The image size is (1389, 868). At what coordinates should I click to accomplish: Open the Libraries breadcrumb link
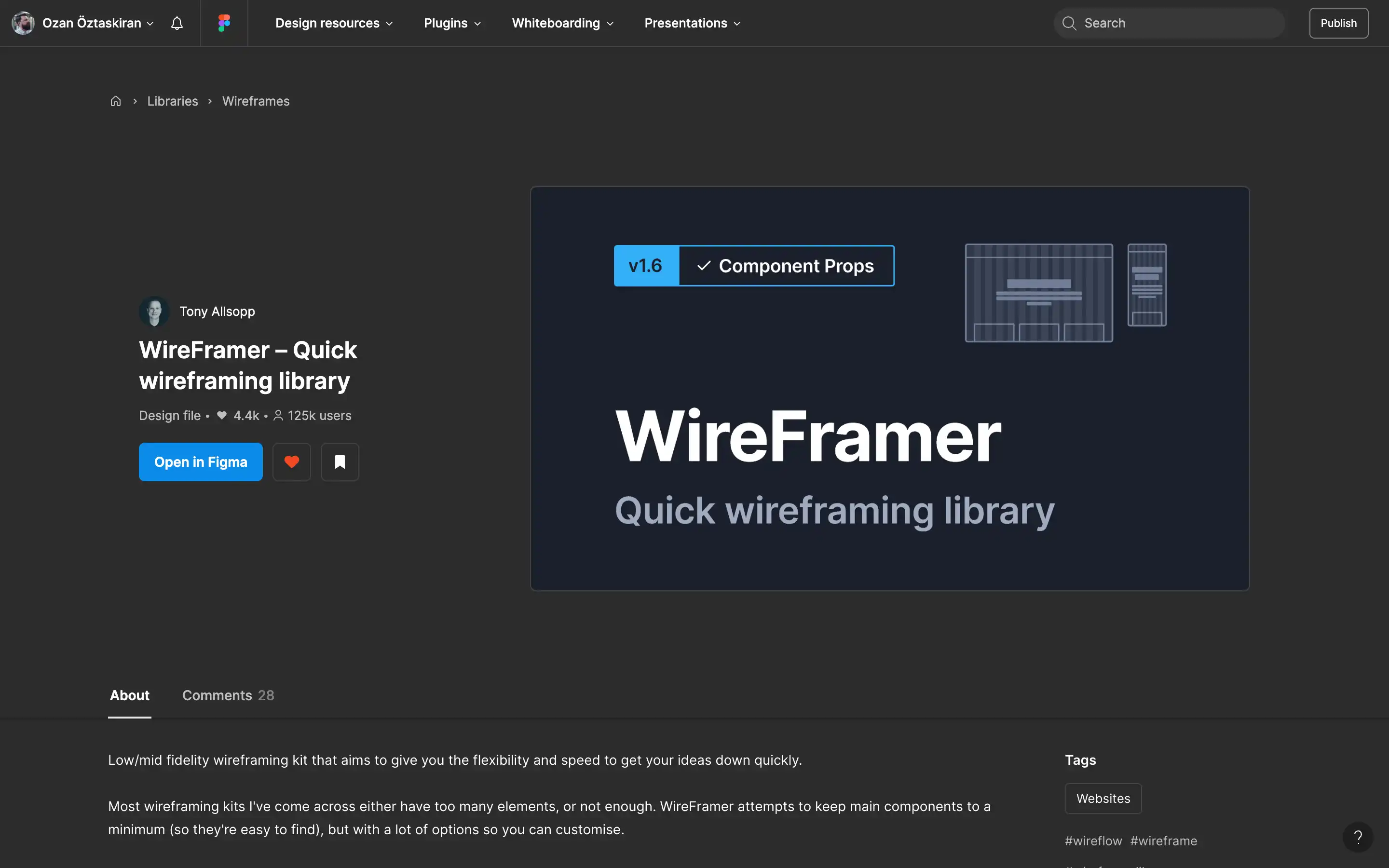click(x=172, y=100)
